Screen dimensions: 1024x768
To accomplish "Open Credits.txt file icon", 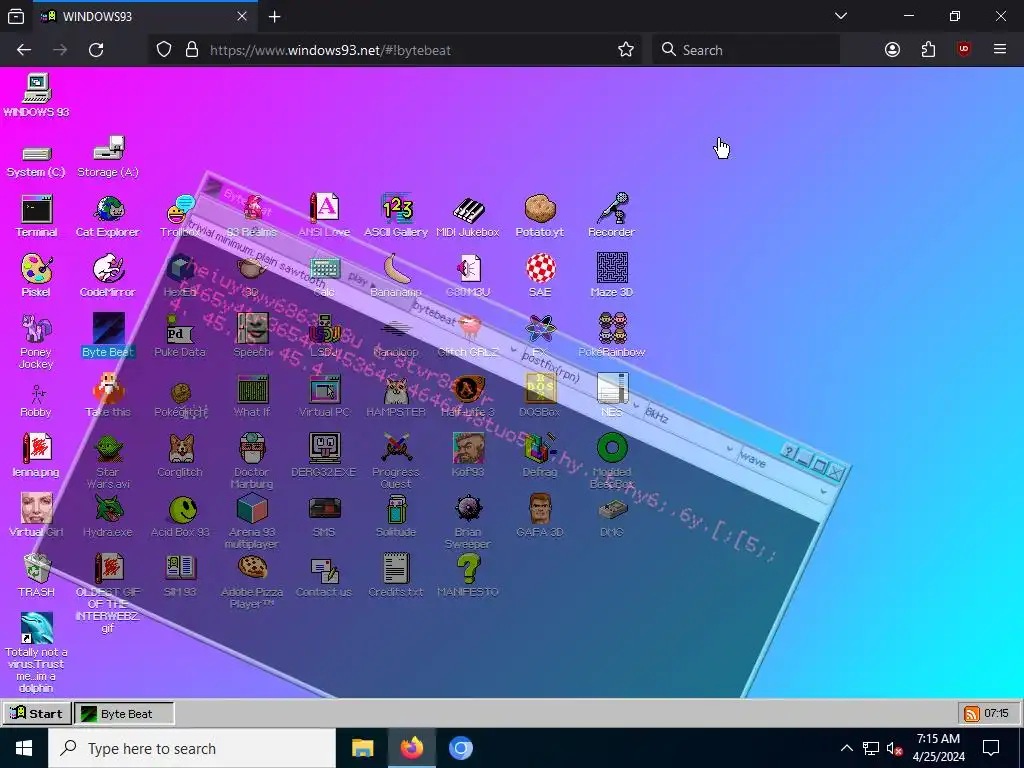I will coord(396,568).
